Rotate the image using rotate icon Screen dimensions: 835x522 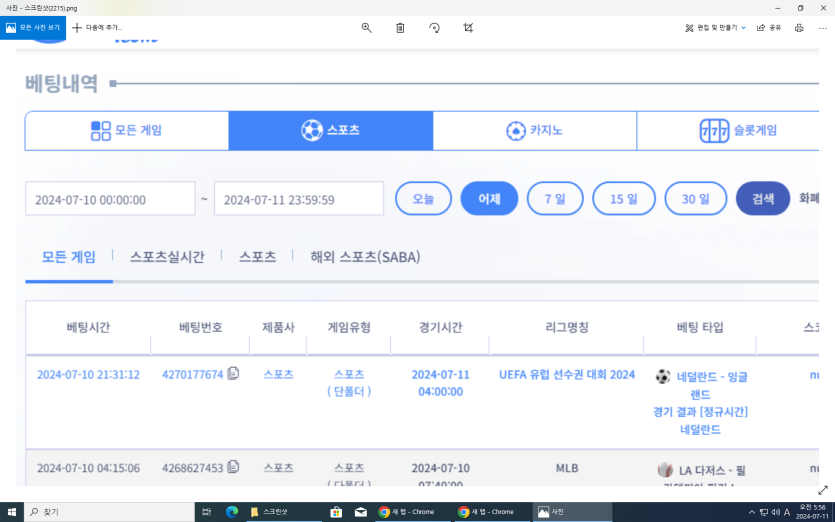[435, 28]
